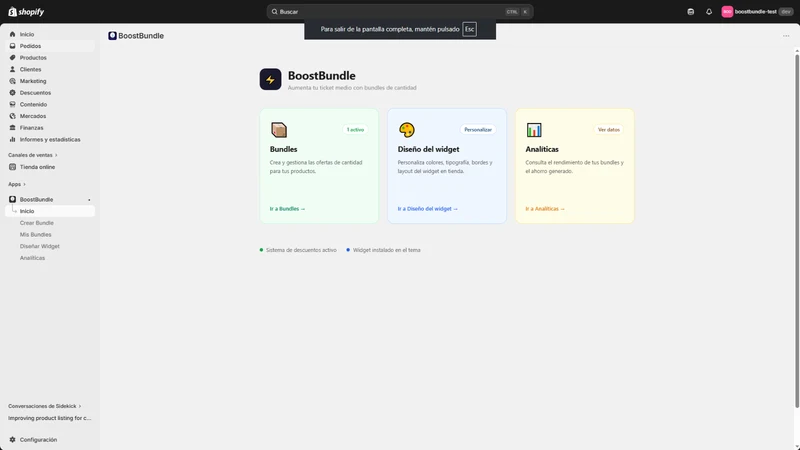The width and height of the screenshot is (800, 450).
Task: Click the Buscar search field
Action: point(400,12)
